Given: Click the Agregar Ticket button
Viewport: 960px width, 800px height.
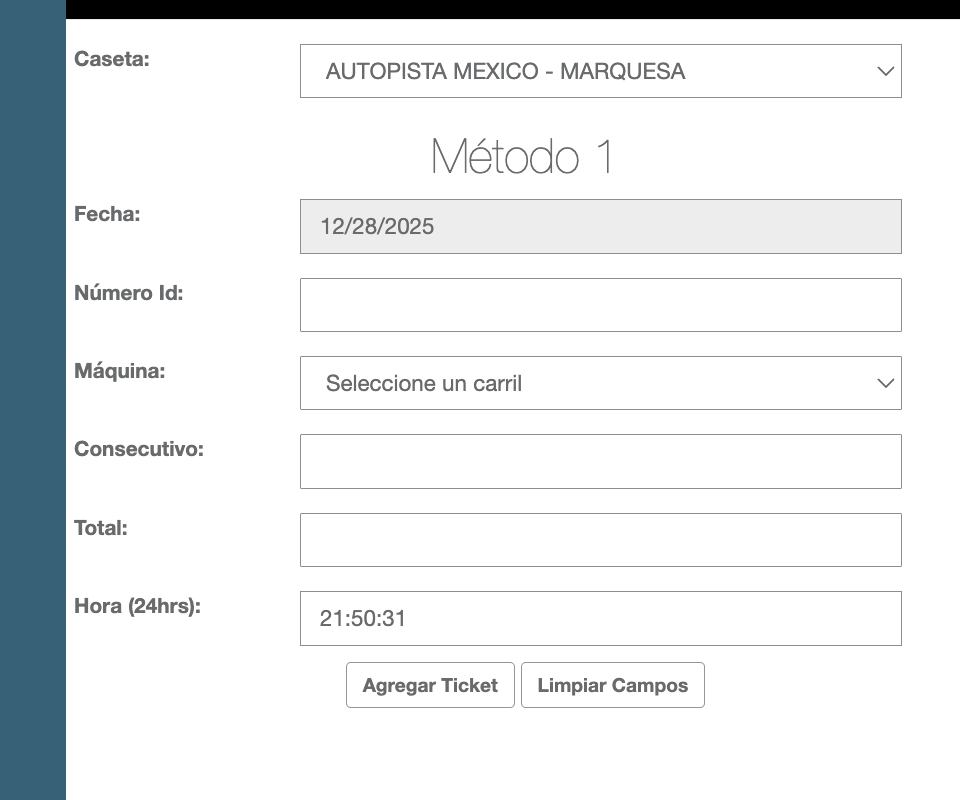Looking at the screenshot, I should (430, 685).
